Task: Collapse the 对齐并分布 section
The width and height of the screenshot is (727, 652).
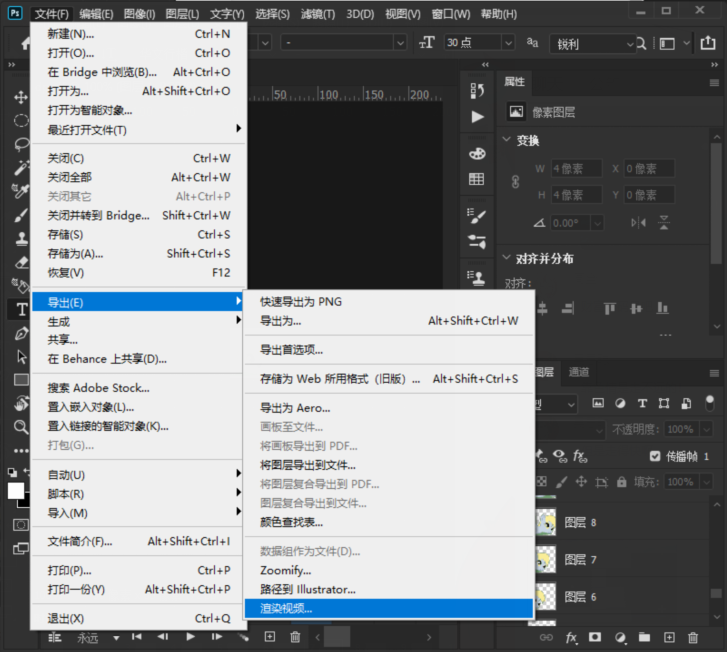Action: (507, 257)
